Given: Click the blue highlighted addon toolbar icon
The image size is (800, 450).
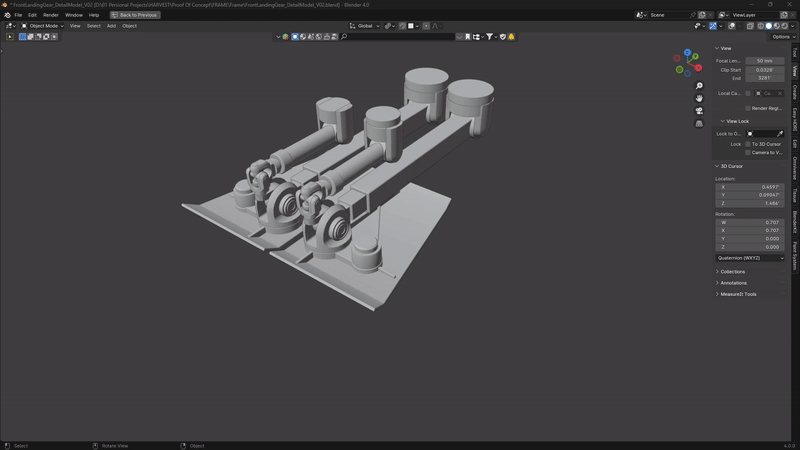Looking at the screenshot, I should point(295,37).
